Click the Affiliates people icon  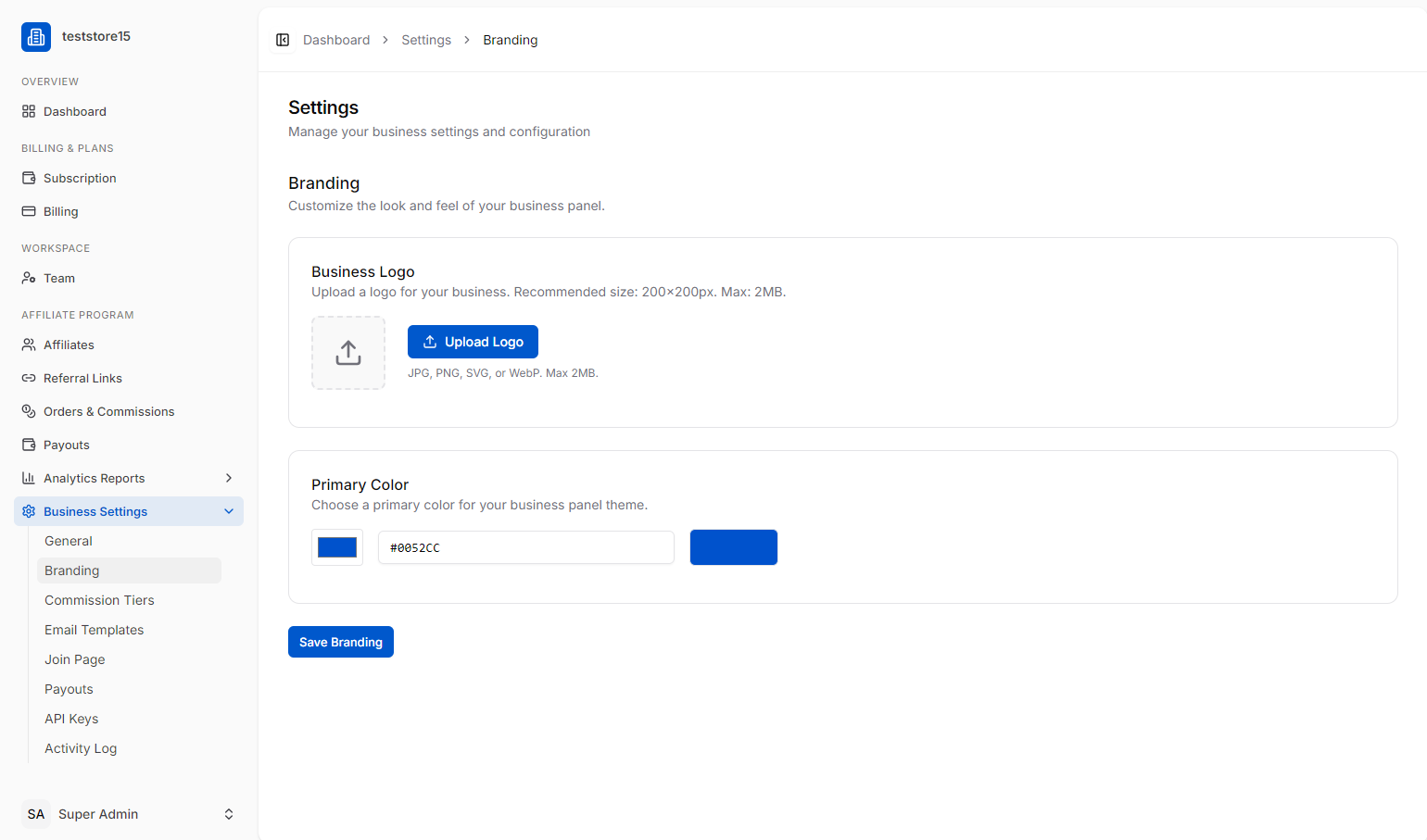click(x=29, y=345)
